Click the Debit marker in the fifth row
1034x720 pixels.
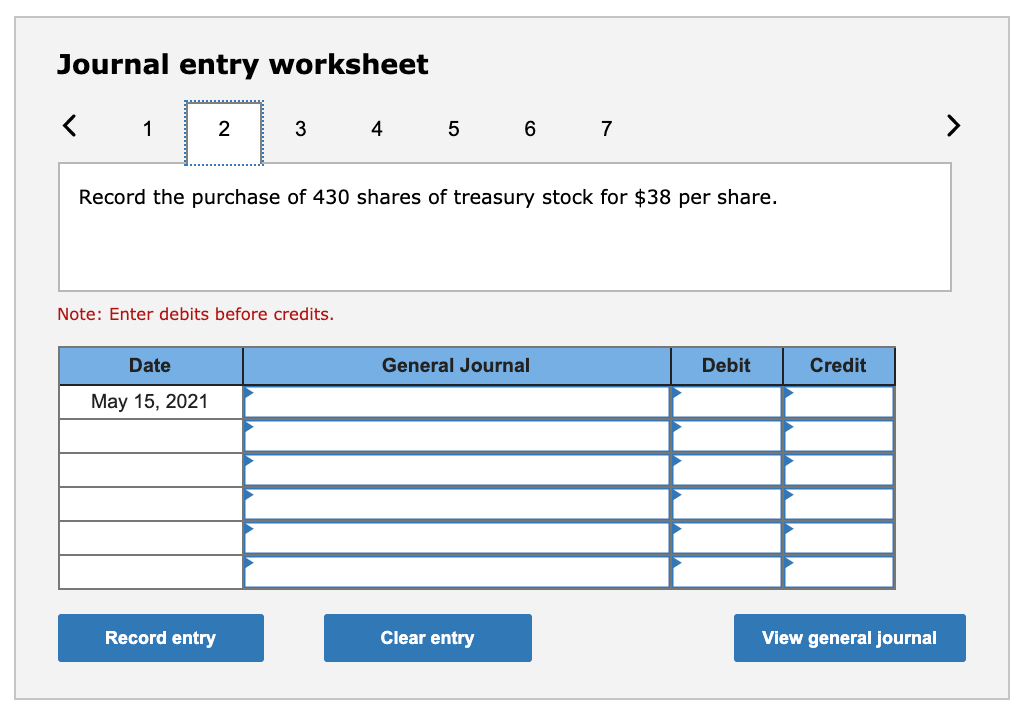678,530
